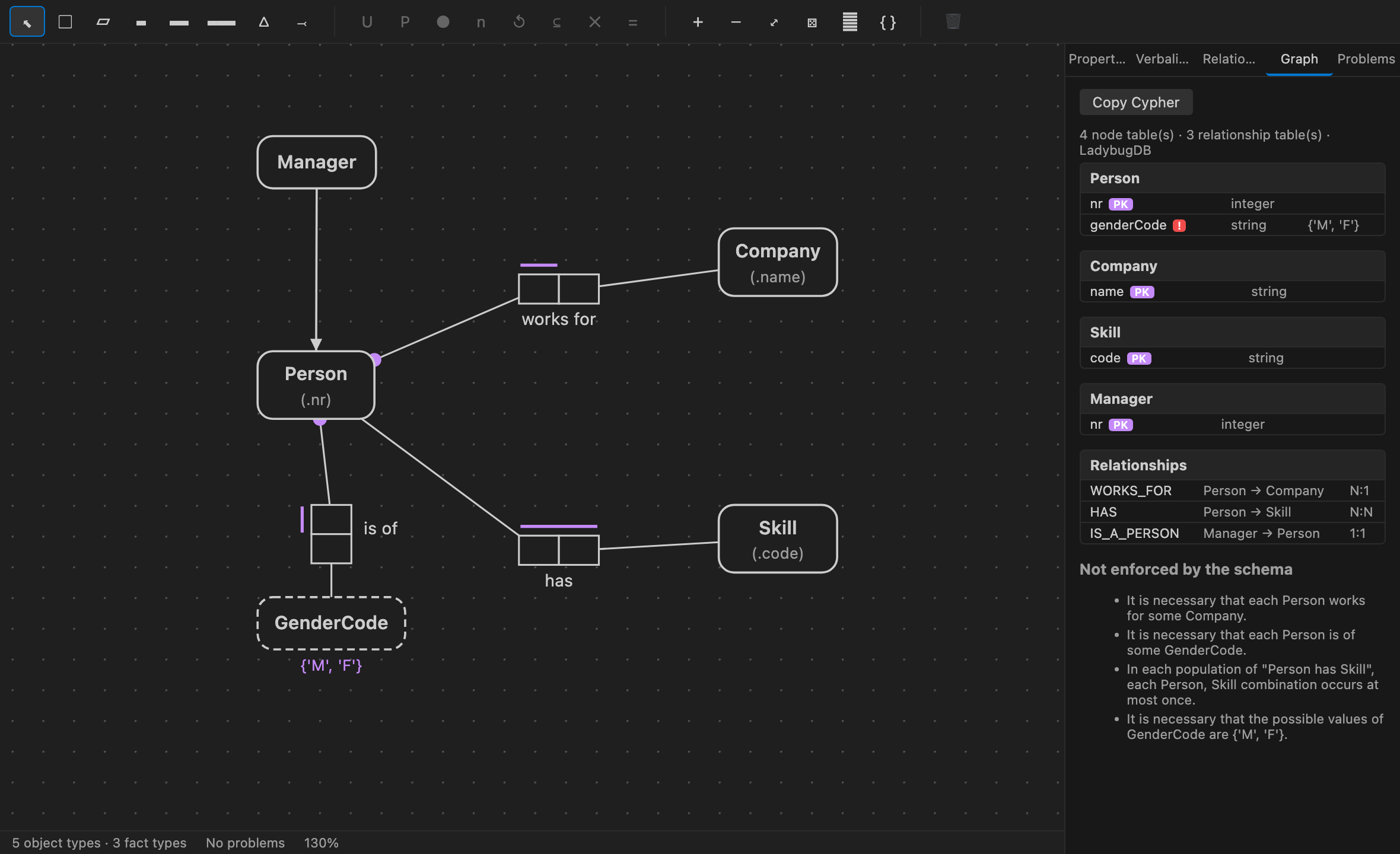Click the uniqueness bar above 'works for'
Image resolution: width=1400 pixels, height=854 pixels.
coord(539,265)
